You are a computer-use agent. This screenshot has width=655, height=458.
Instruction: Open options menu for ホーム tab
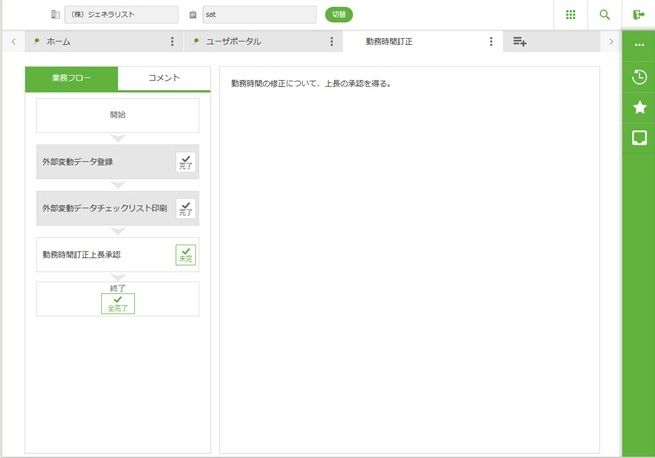point(172,42)
